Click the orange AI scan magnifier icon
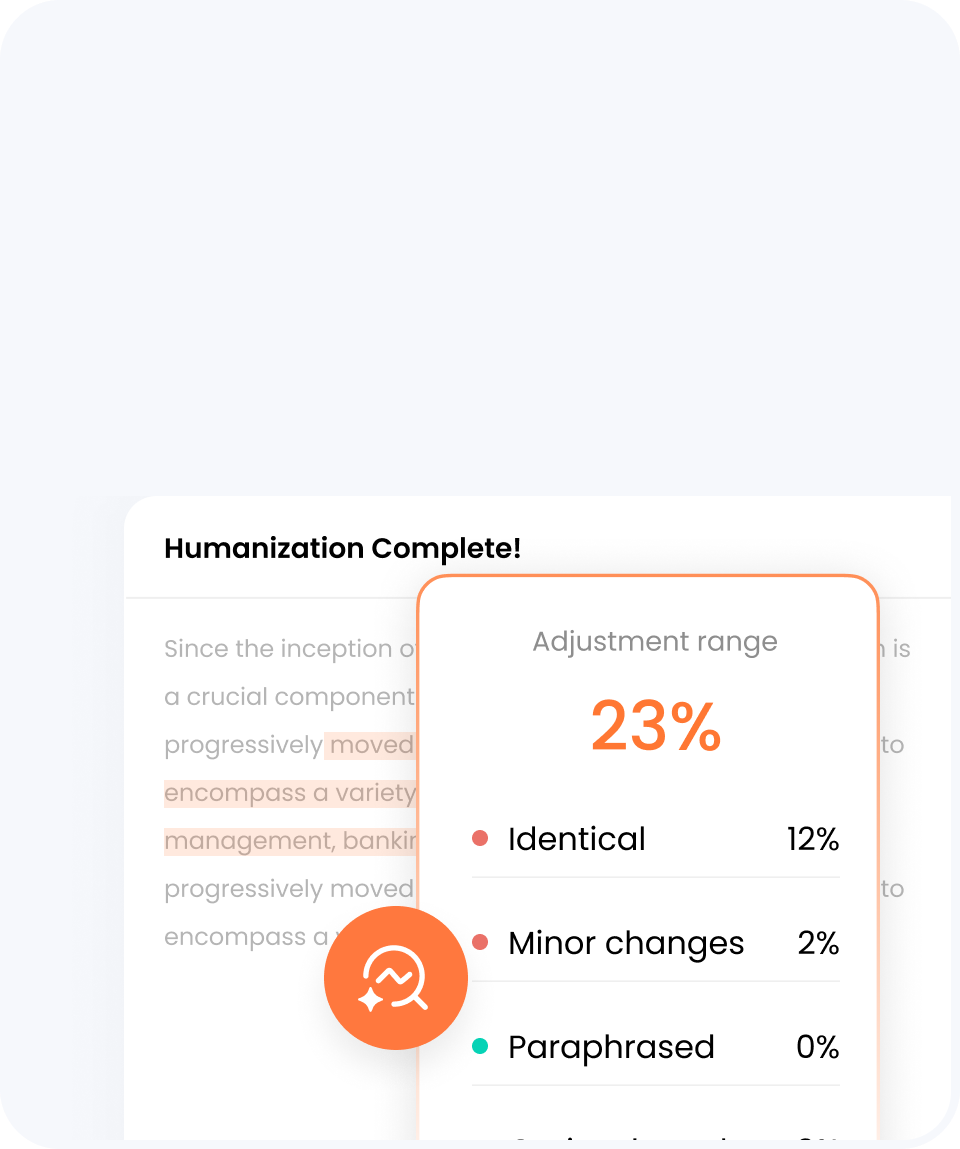The image size is (960, 1149). [x=396, y=978]
